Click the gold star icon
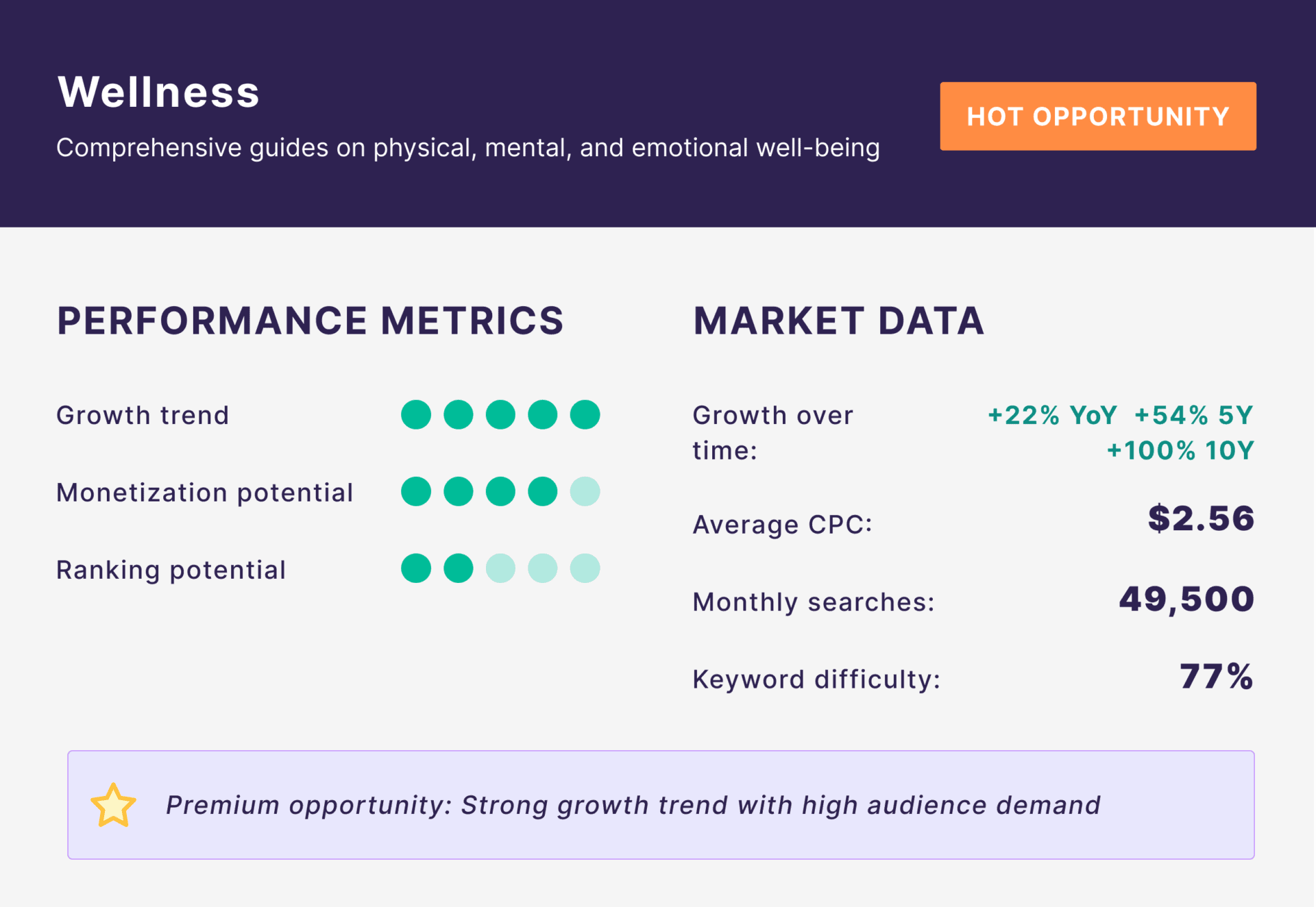The width and height of the screenshot is (1316, 907). [113, 806]
